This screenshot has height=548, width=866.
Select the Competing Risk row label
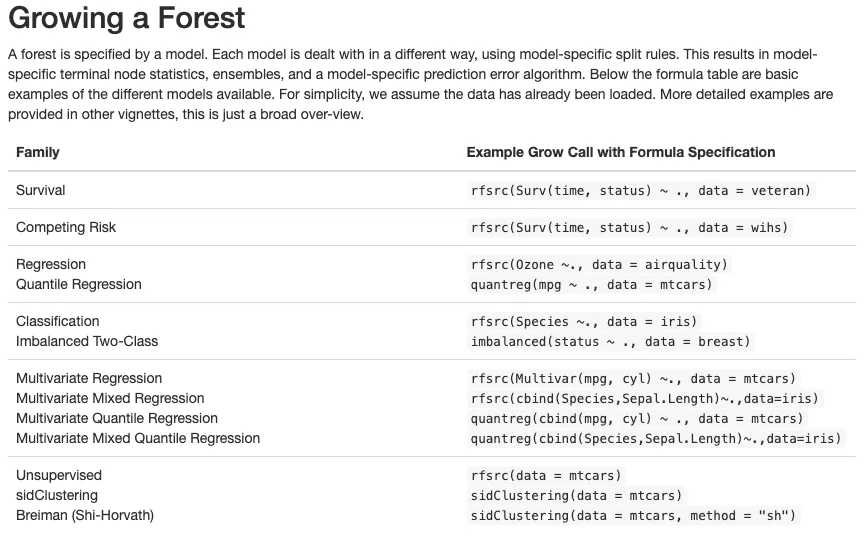[66, 227]
